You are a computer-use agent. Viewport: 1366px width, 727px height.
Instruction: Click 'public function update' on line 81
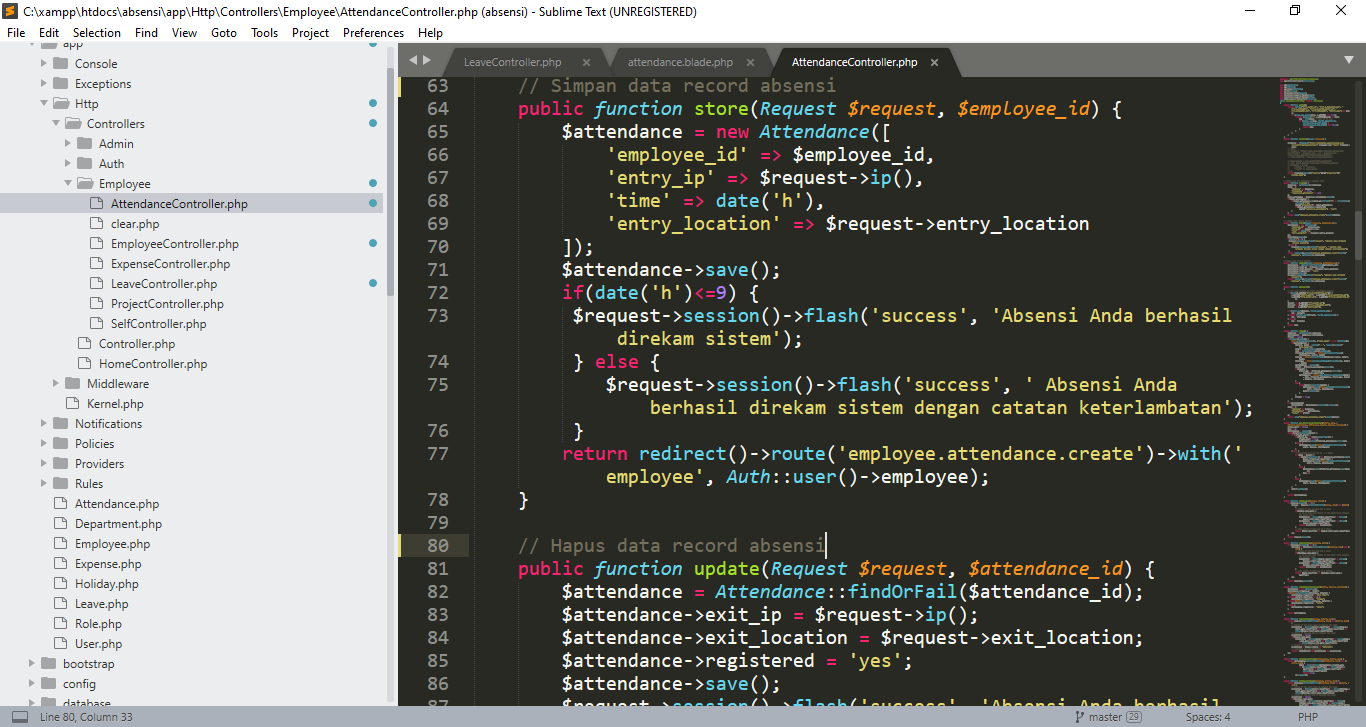(x=639, y=568)
